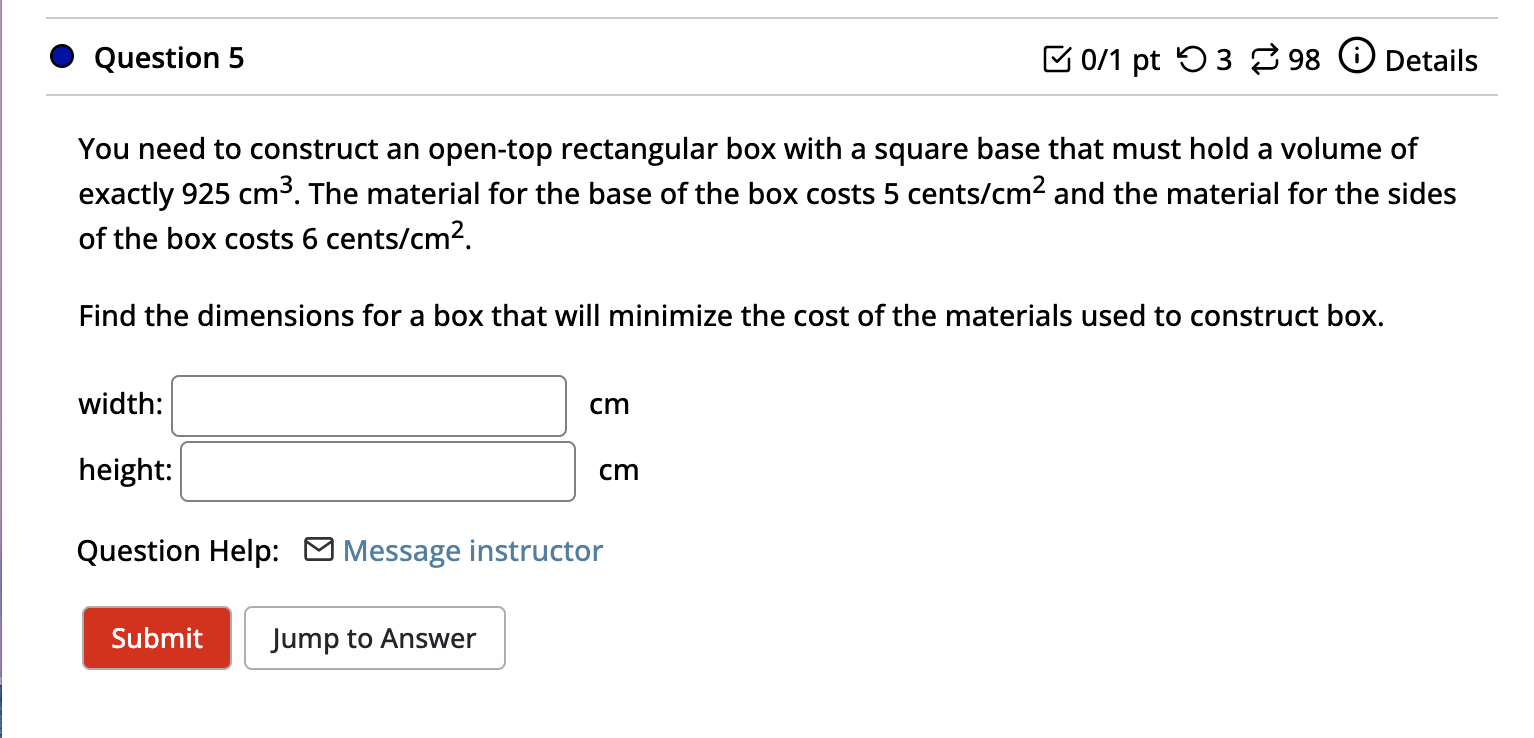Screen dimensions: 1534x738
Task: Click the Question 5 heading
Action: [169, 58]
